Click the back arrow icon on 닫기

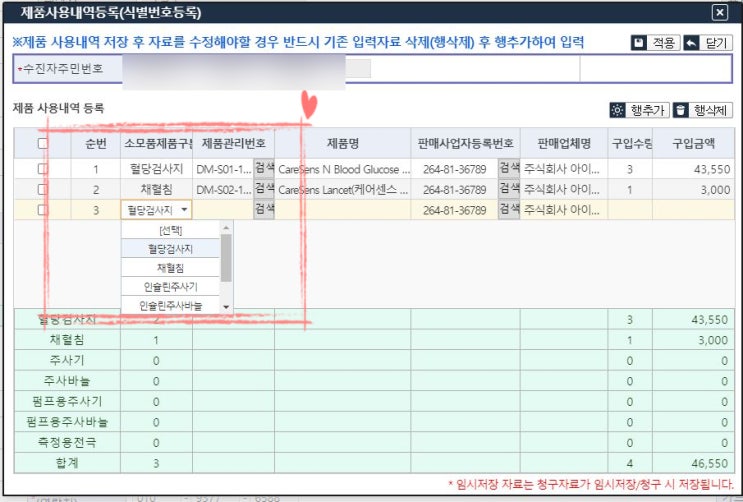tap(692, 43)
